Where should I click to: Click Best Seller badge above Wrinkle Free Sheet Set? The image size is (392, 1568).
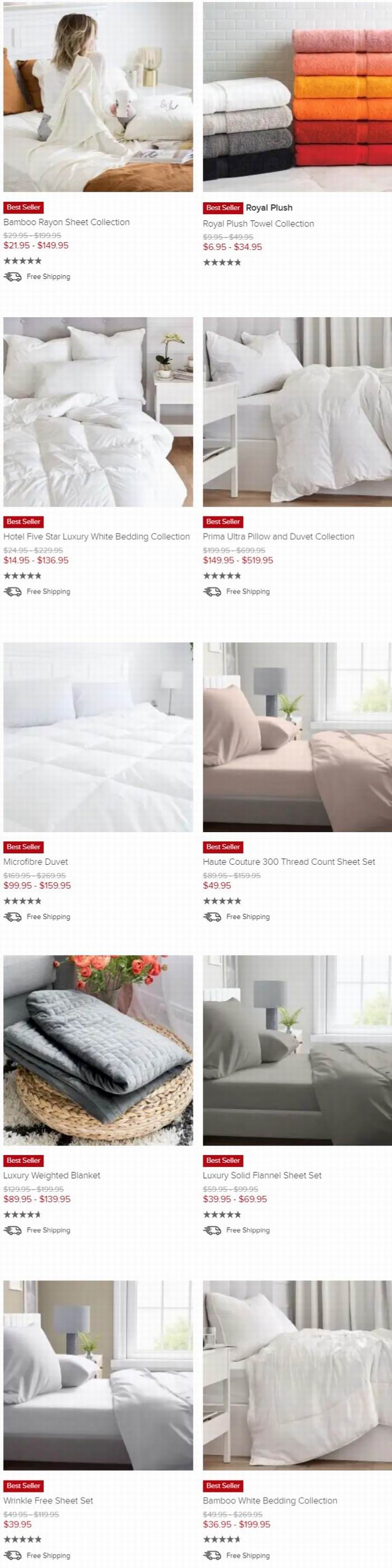tap(23, 1486)
